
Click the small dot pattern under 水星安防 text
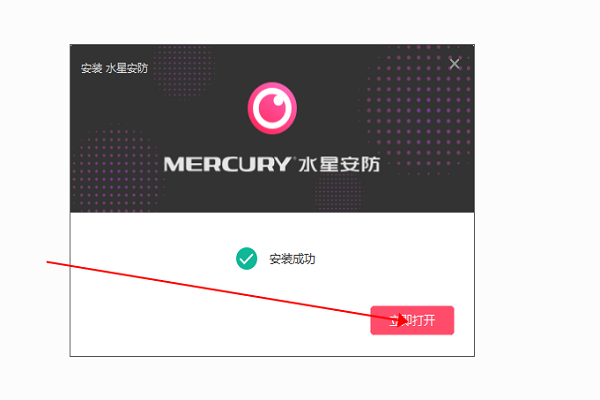[339, 191]
